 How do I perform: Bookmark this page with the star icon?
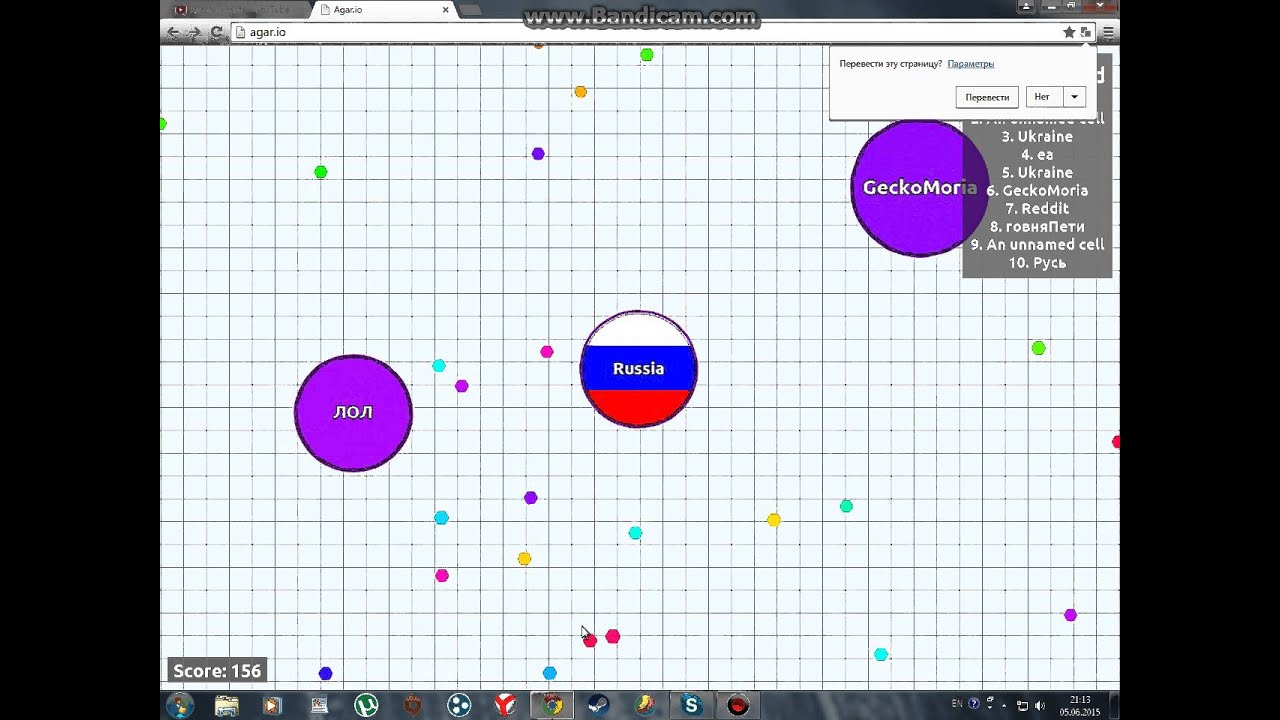coord(1069,32)
